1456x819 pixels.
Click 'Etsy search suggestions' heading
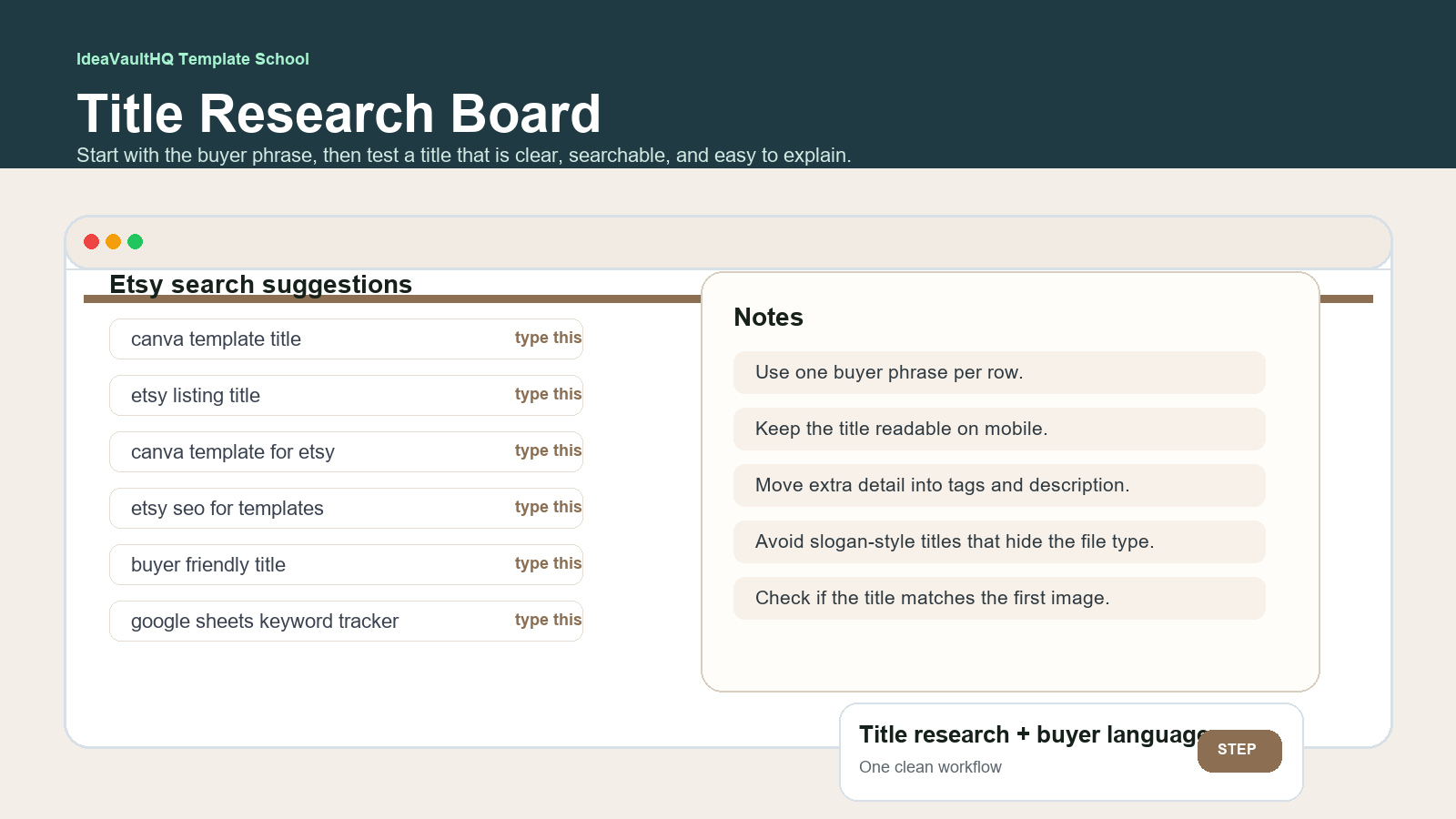coord(260,284)
